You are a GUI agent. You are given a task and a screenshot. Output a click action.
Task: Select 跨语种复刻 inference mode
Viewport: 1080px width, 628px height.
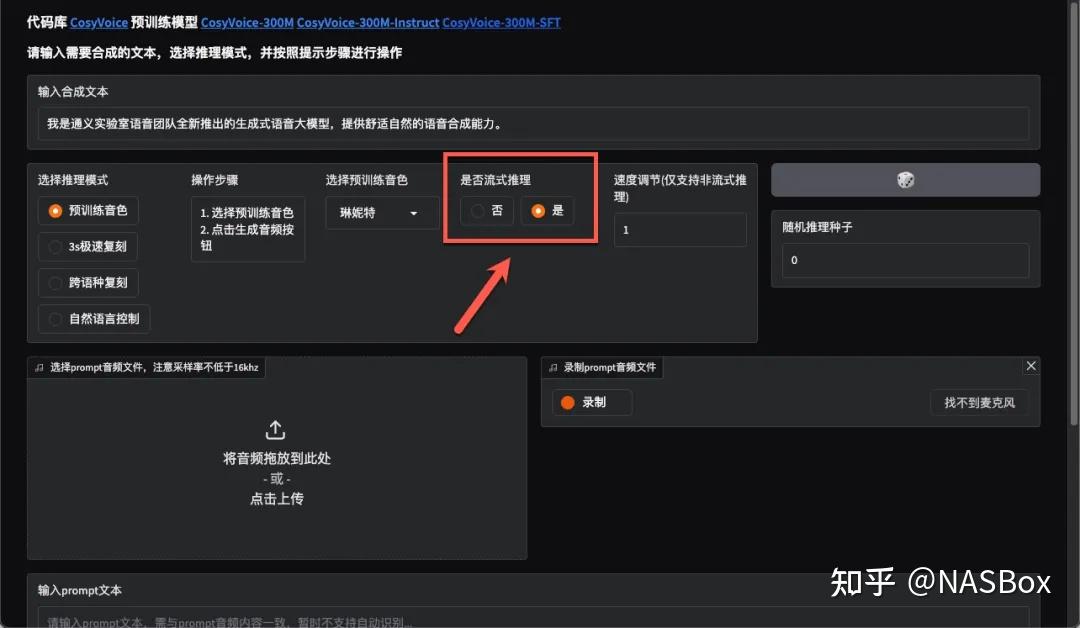(x=56, y=283)
